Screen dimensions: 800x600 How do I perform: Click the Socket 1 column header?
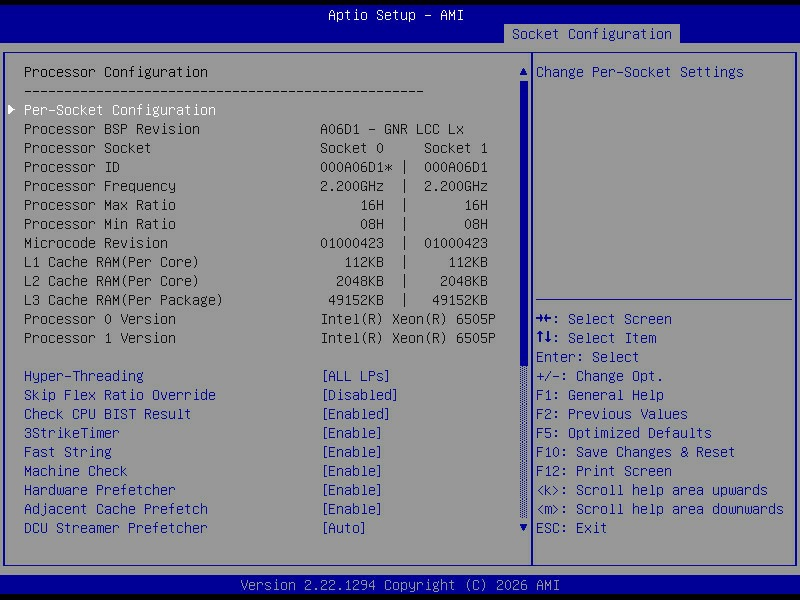click(x=456, y=148)
